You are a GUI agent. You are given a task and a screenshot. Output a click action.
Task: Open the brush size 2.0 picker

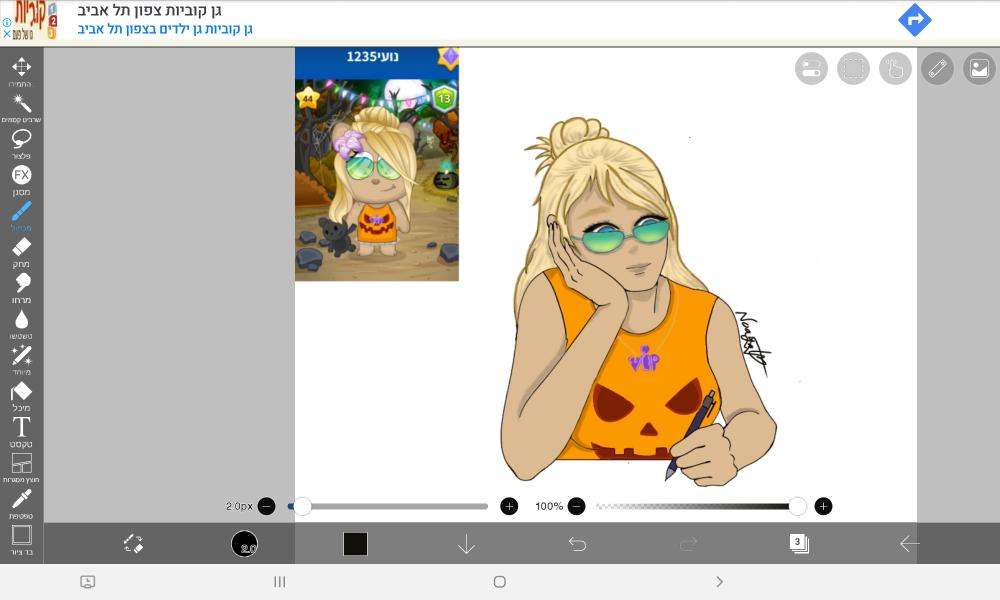245,544
